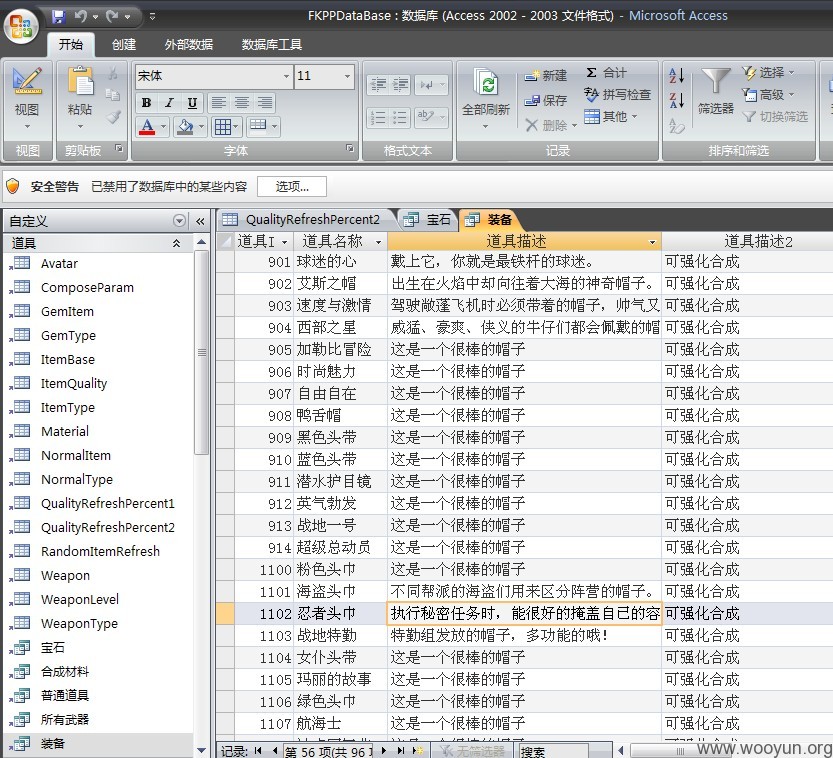This screenshot has height=758, width=833.
Task: Click the gridlines icon
Action: pyautogui.click(x=223, y=127)
